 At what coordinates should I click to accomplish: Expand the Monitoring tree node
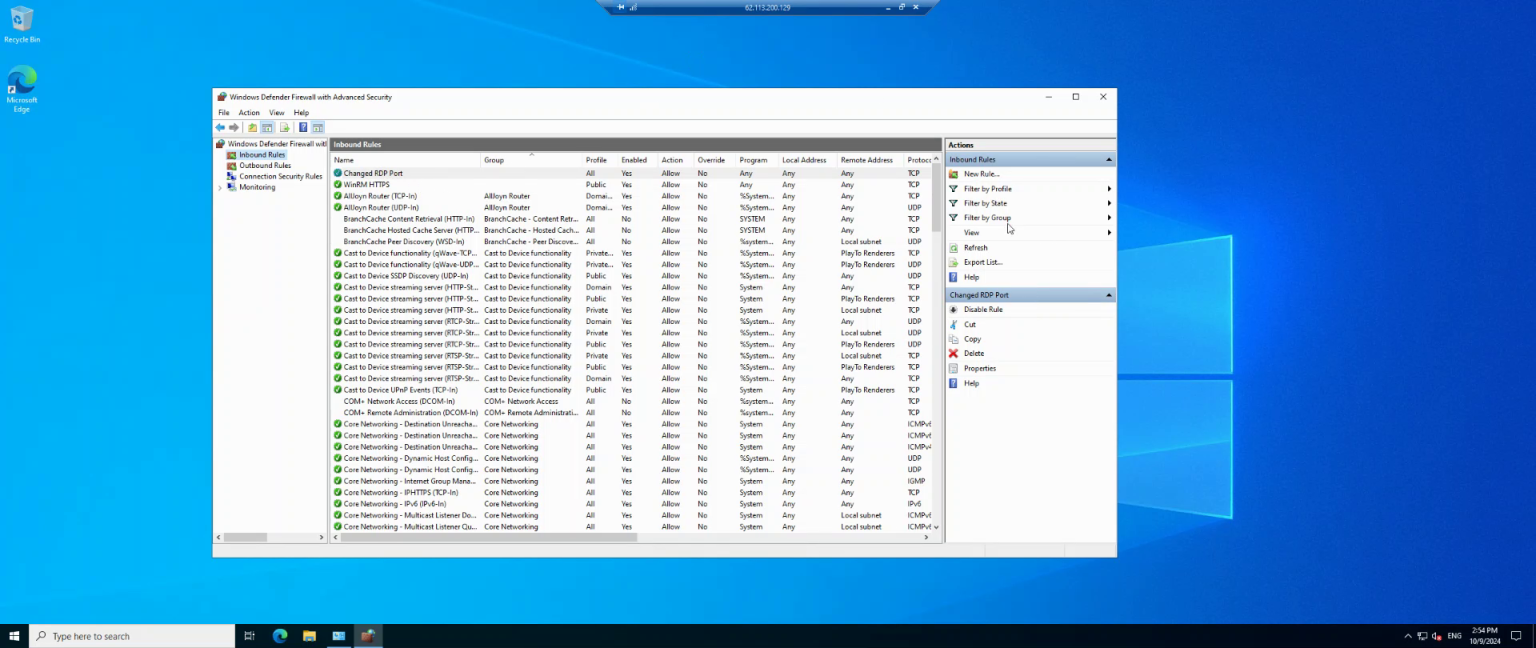coord(220,187)
